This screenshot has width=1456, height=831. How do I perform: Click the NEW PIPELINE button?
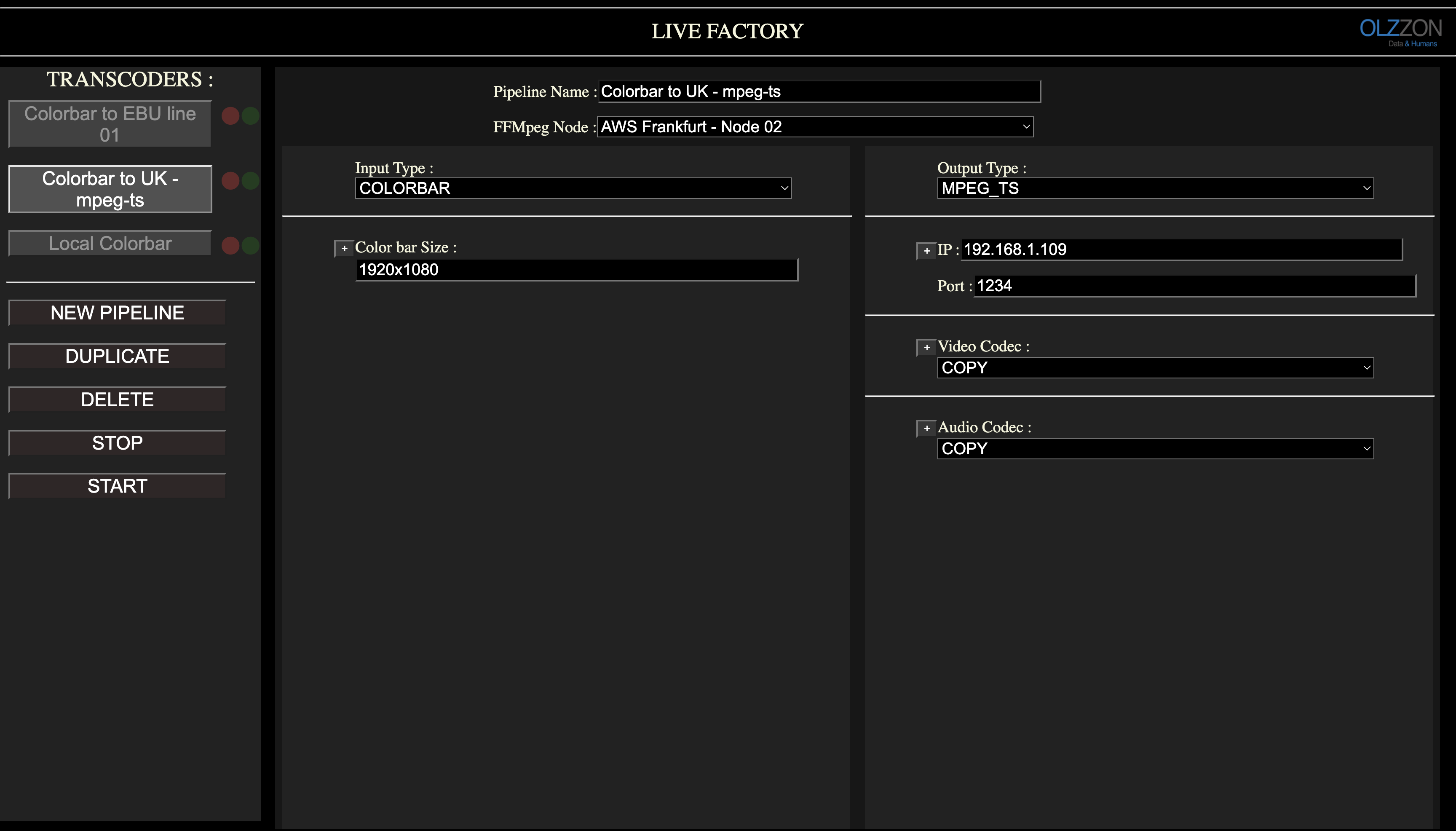[x=117, y=313]
